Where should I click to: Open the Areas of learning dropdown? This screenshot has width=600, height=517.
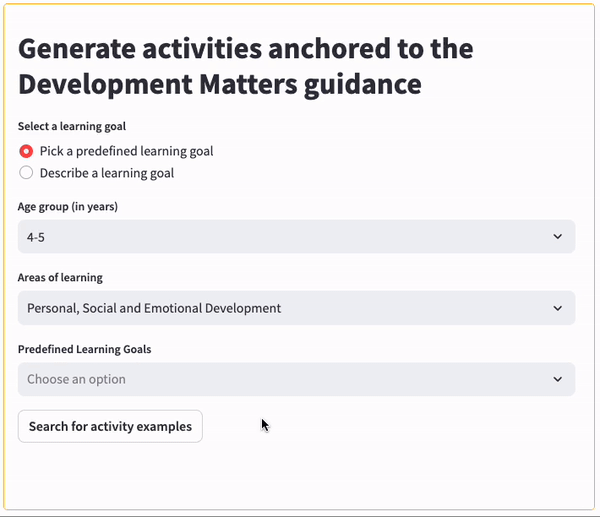coord(296,308)
